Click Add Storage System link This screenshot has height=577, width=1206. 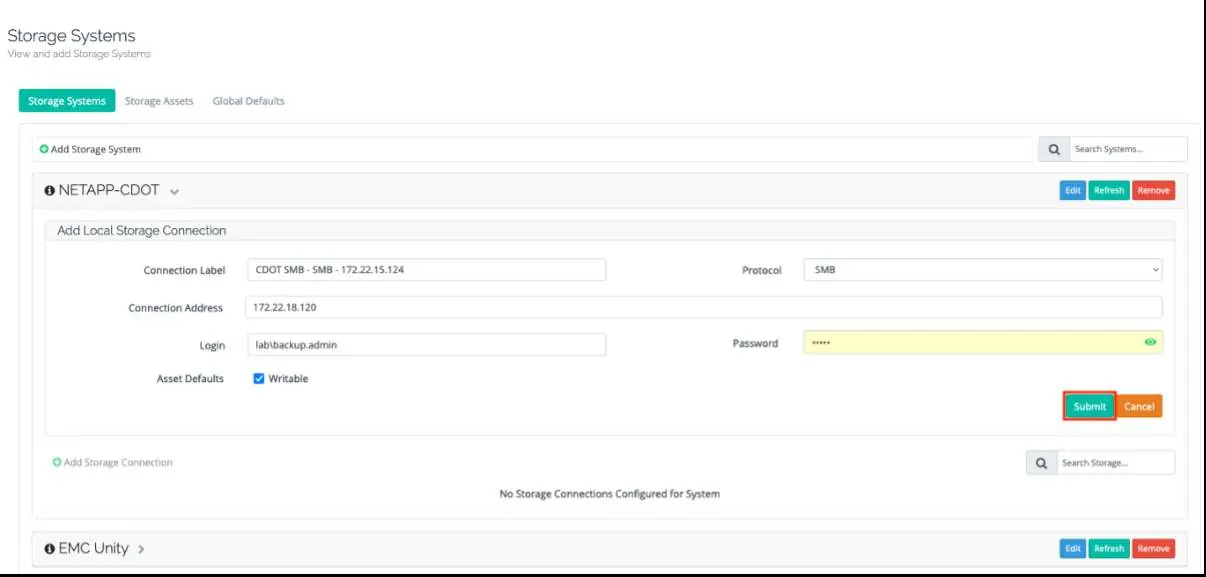[x=96, y=149]
